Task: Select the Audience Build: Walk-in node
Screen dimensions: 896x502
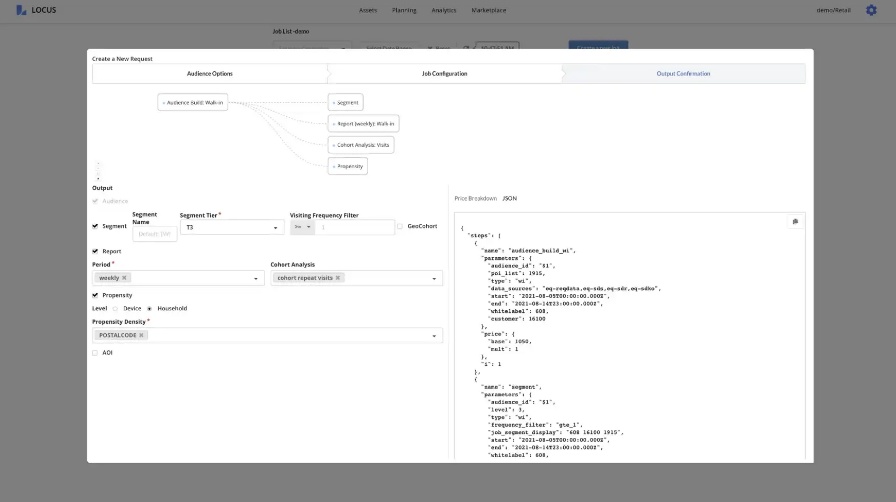Action: coord(193,102)
